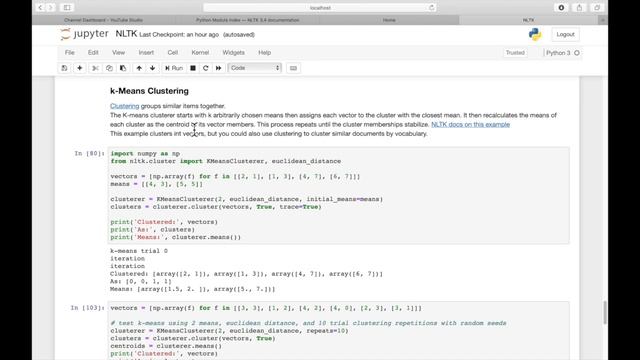Rename the notebook title NLTK

(126, 34)
